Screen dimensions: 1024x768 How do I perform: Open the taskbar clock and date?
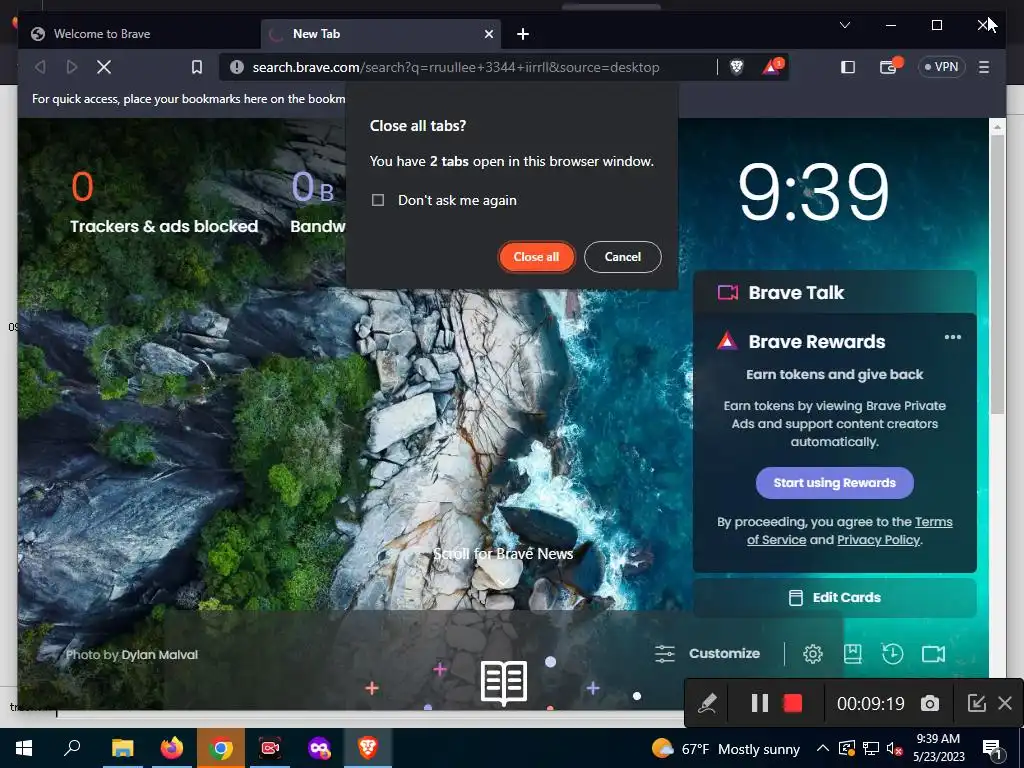tap(938, 748)
